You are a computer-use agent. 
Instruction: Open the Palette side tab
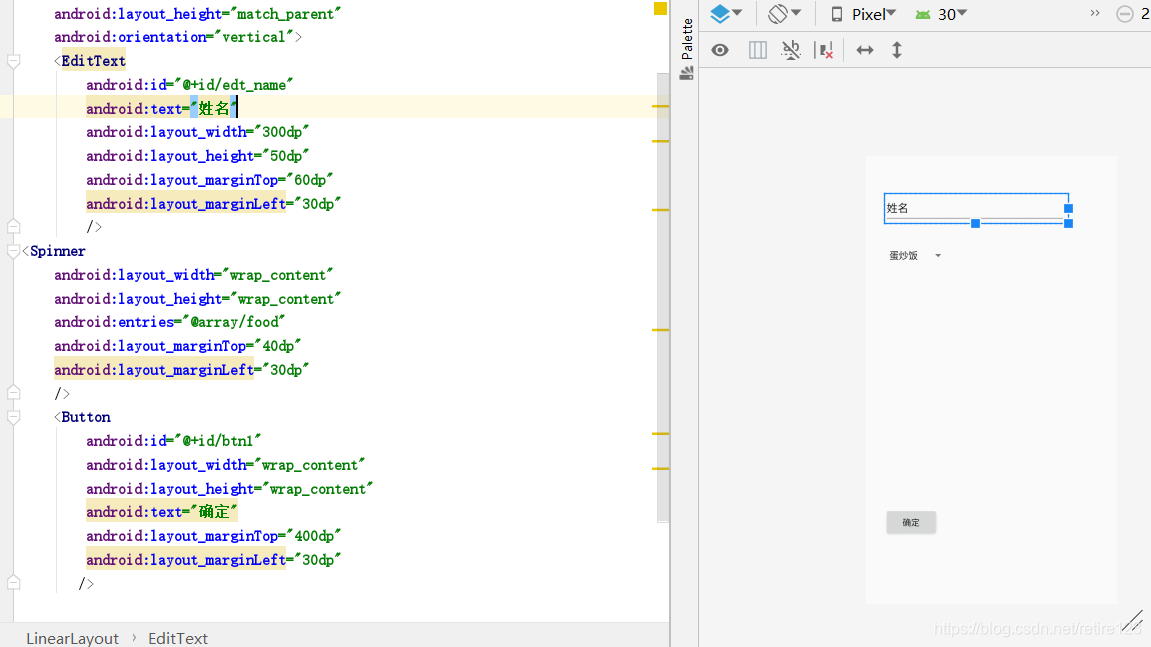click(687, 48)
